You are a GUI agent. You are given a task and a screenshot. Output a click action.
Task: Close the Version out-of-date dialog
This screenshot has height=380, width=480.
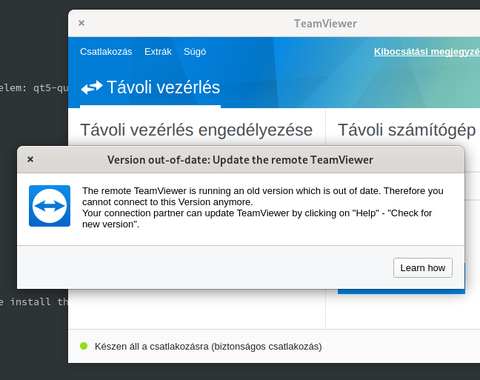(30, 159)
